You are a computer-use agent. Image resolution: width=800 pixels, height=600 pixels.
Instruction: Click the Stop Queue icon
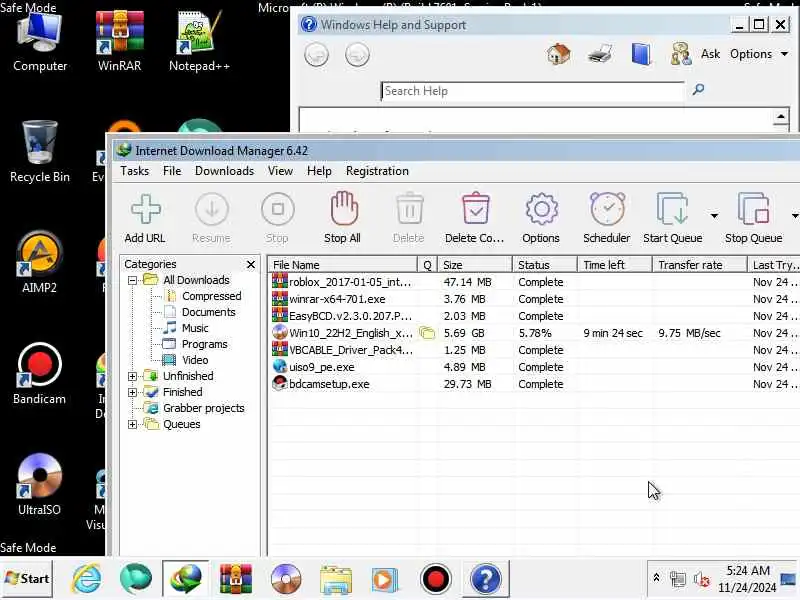753,208
